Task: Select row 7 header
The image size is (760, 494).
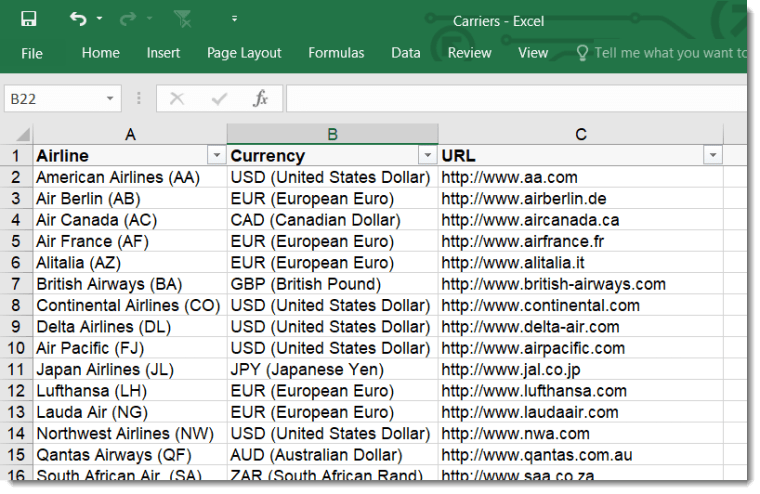Action: tap(16, 284)
